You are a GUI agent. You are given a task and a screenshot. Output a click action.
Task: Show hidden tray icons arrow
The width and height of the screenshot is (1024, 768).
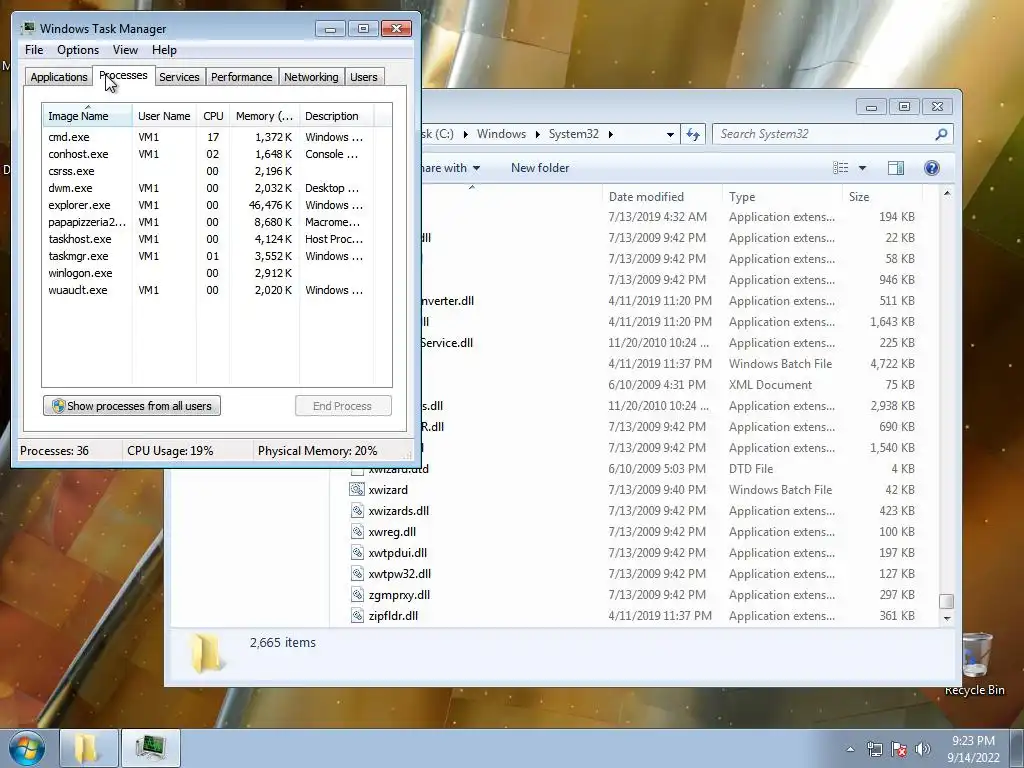[850, 749]
